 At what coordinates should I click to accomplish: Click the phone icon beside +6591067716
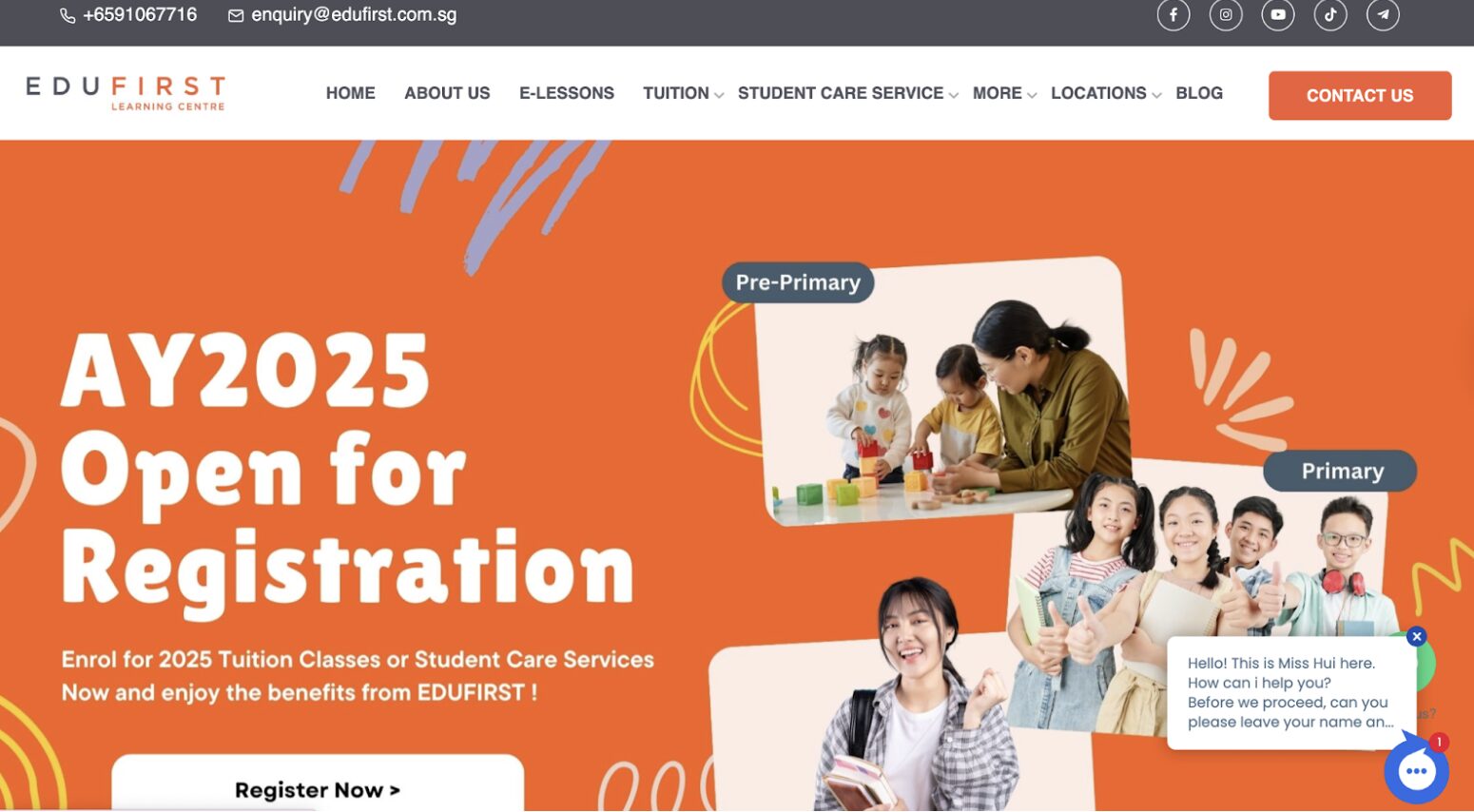tap(68, 16)
